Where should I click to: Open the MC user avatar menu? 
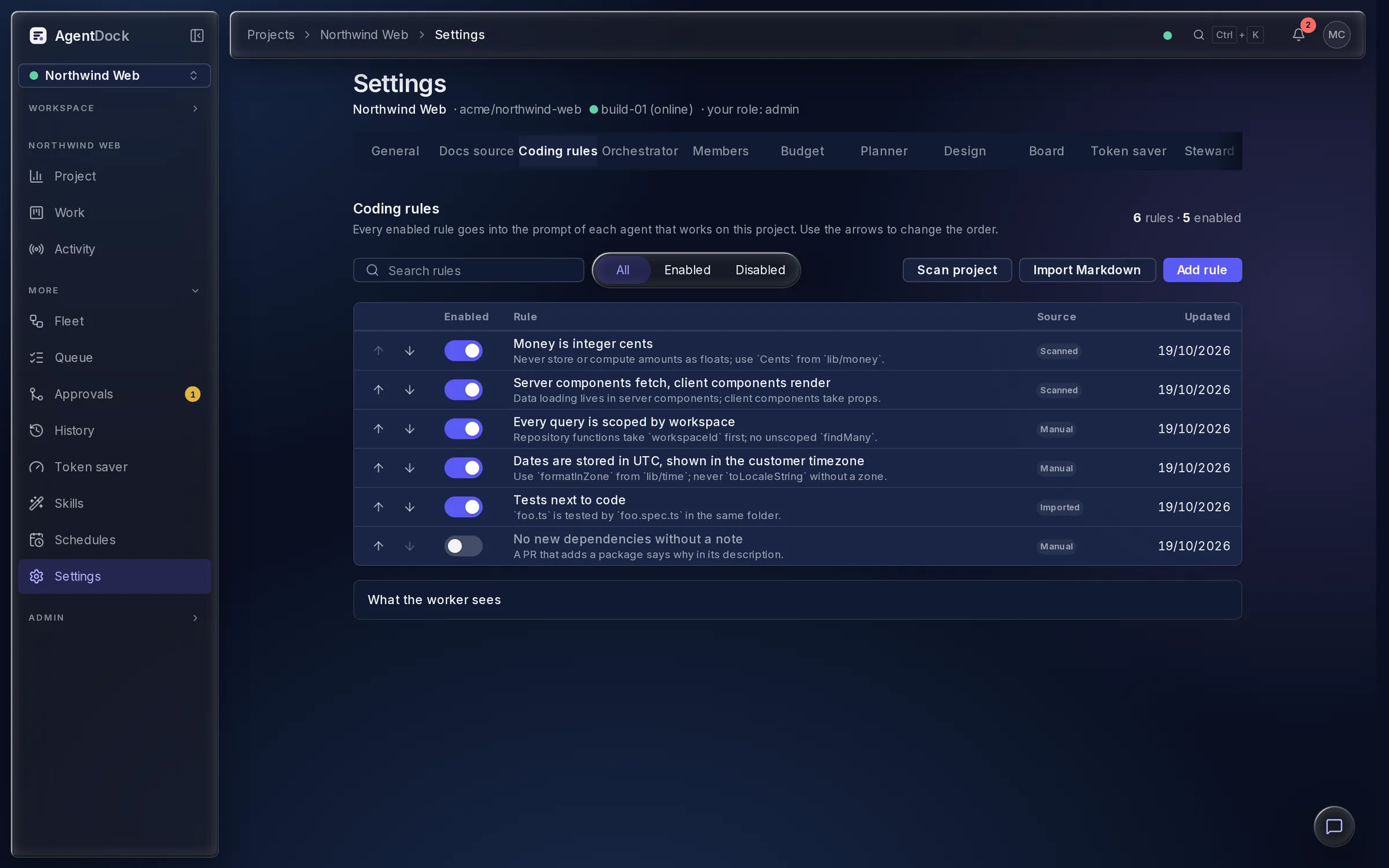coord(1336,35)
